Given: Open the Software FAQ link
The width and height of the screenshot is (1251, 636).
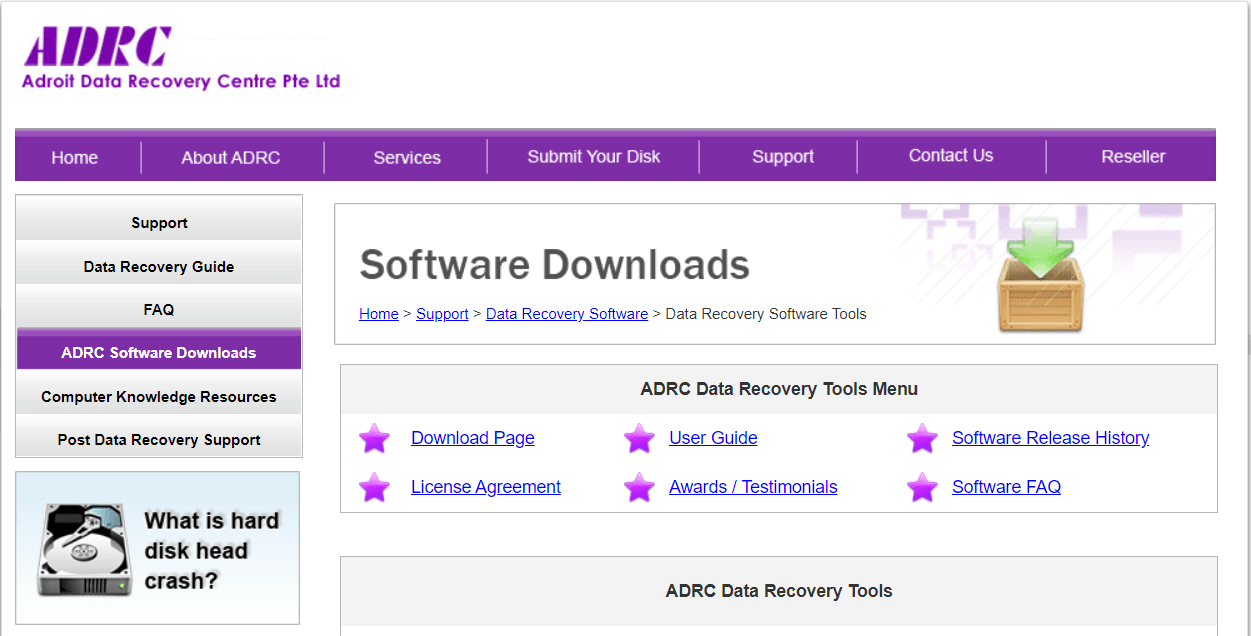Looking at the screenshot, I should click(x=1006, y=487).
